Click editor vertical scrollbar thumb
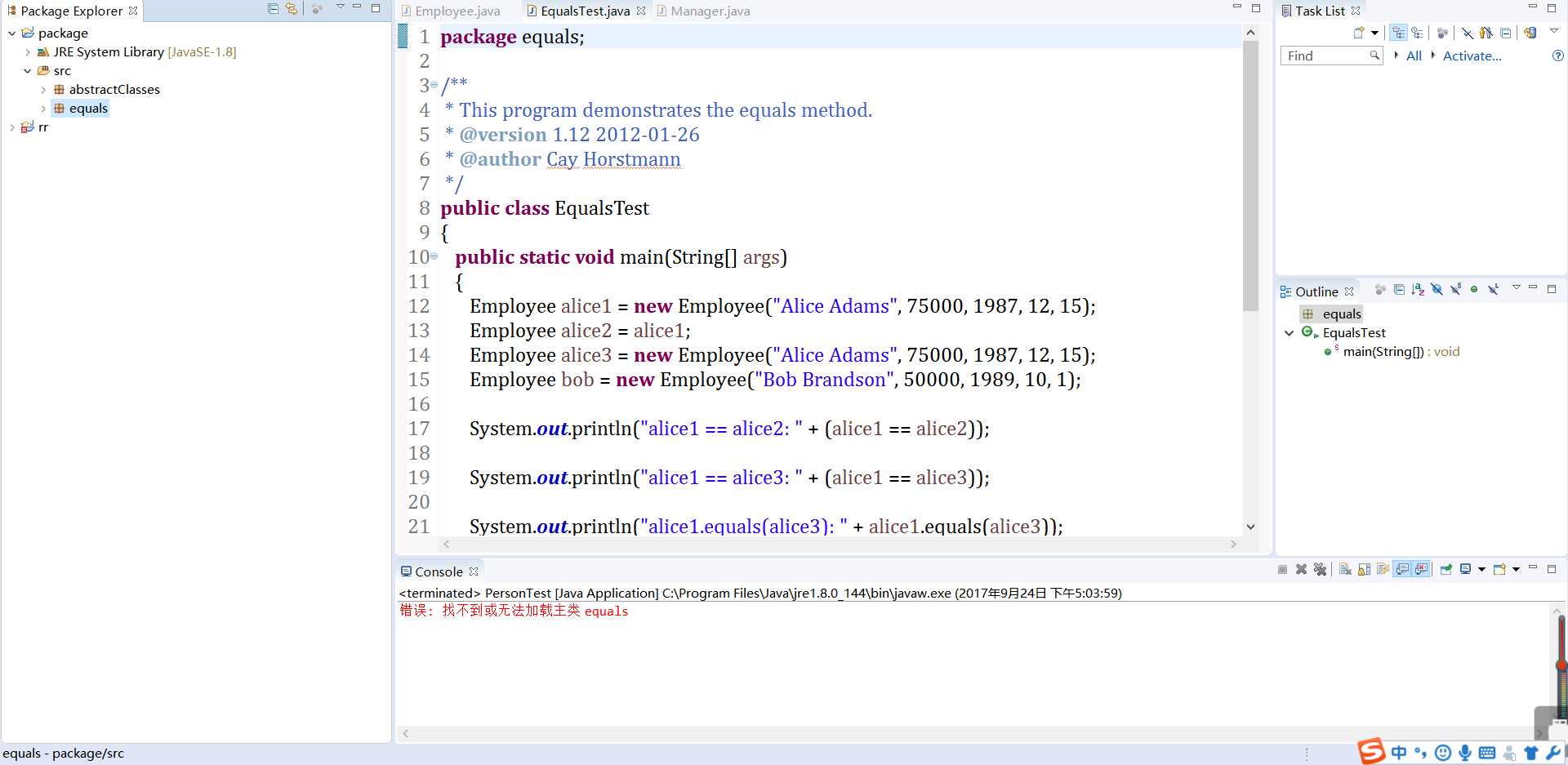The height and width of the screenshot is (765, 1568). tap(1250, 176)
